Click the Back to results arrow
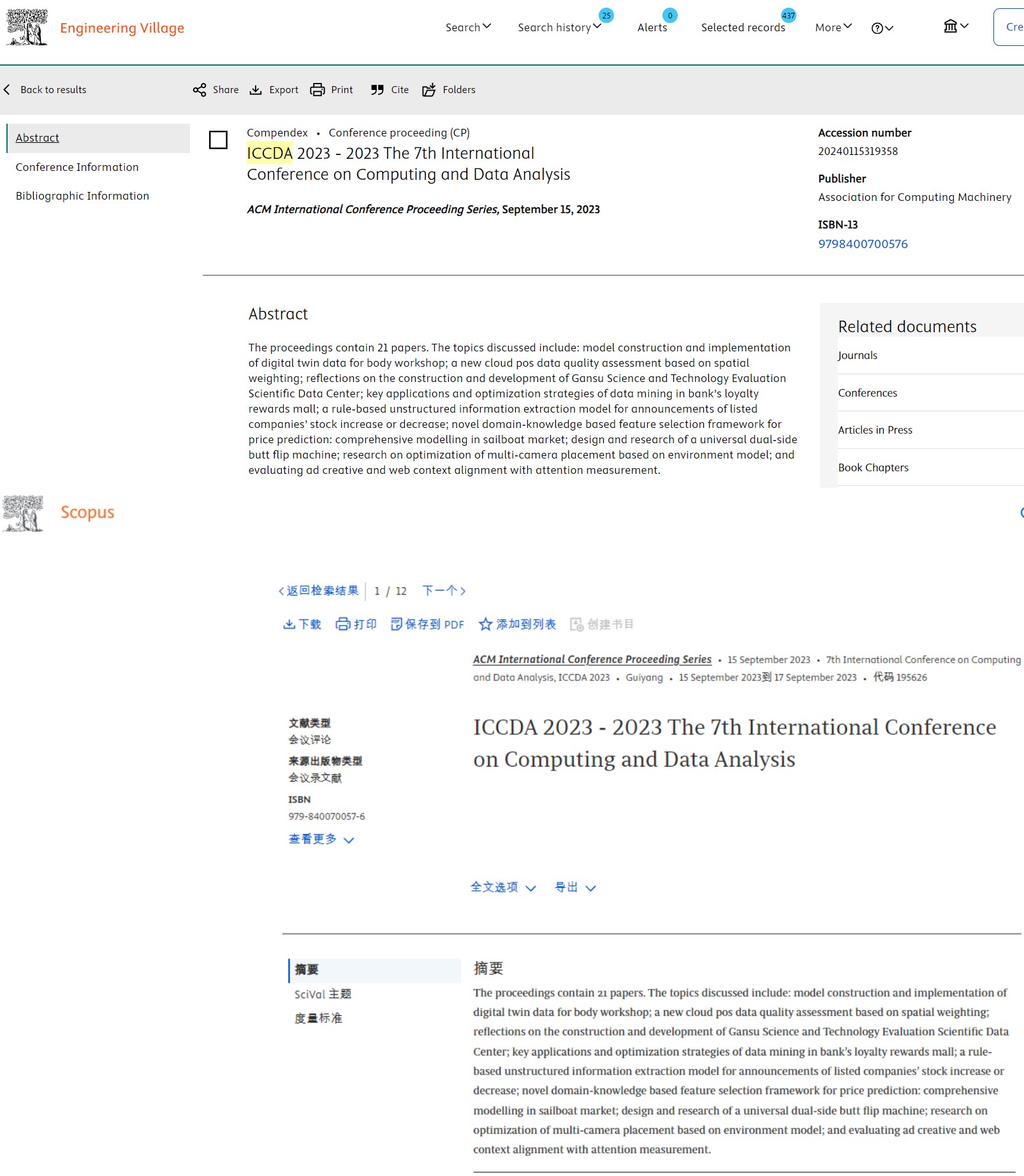The height and width of the screenshot is (1176, 1024). coord(7,90)
